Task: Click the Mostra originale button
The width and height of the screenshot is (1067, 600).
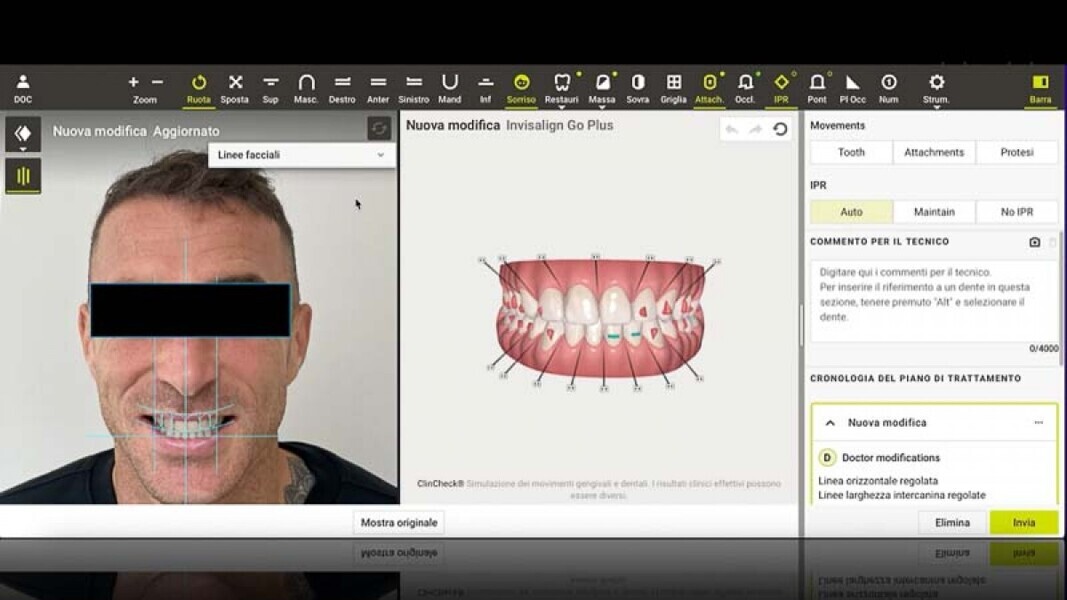Action: (399, 523)
